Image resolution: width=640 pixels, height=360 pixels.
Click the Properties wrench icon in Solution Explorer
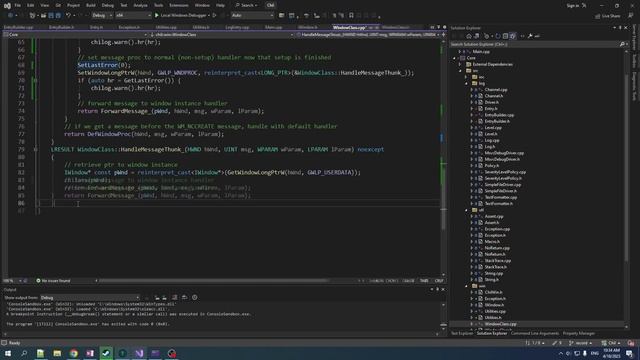[530, 36]
